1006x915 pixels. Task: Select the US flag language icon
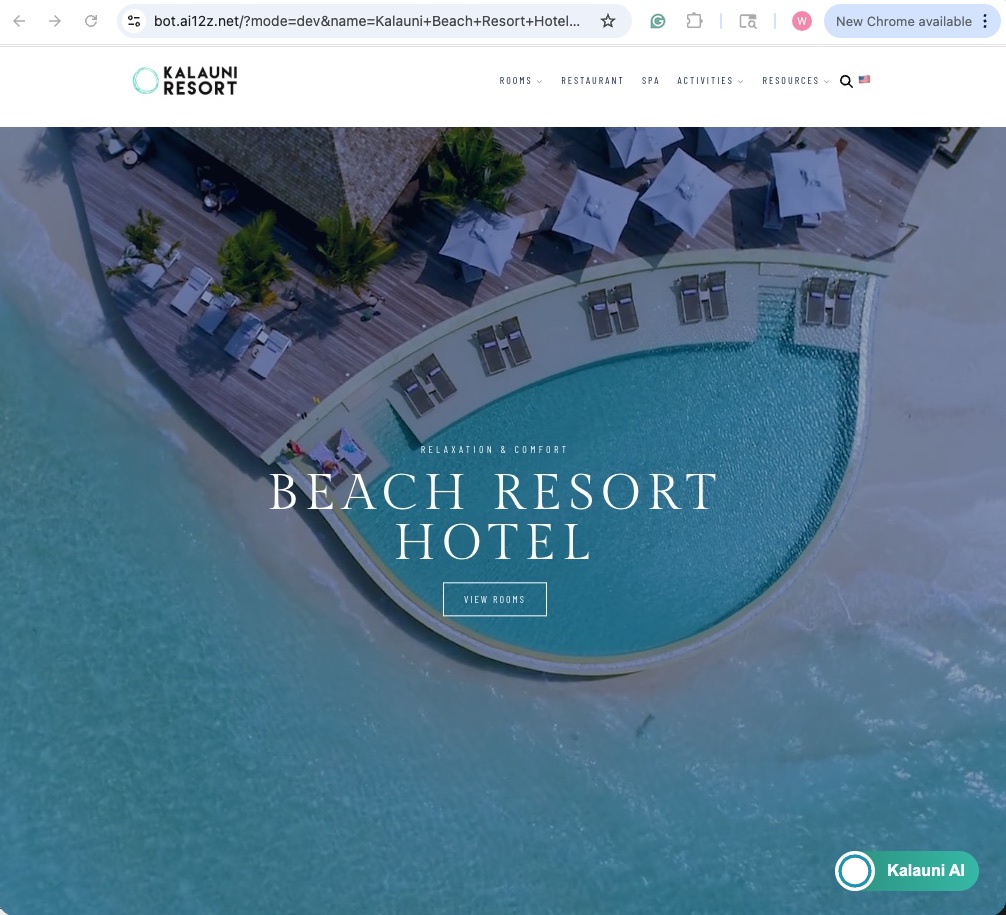click(864, 80)
